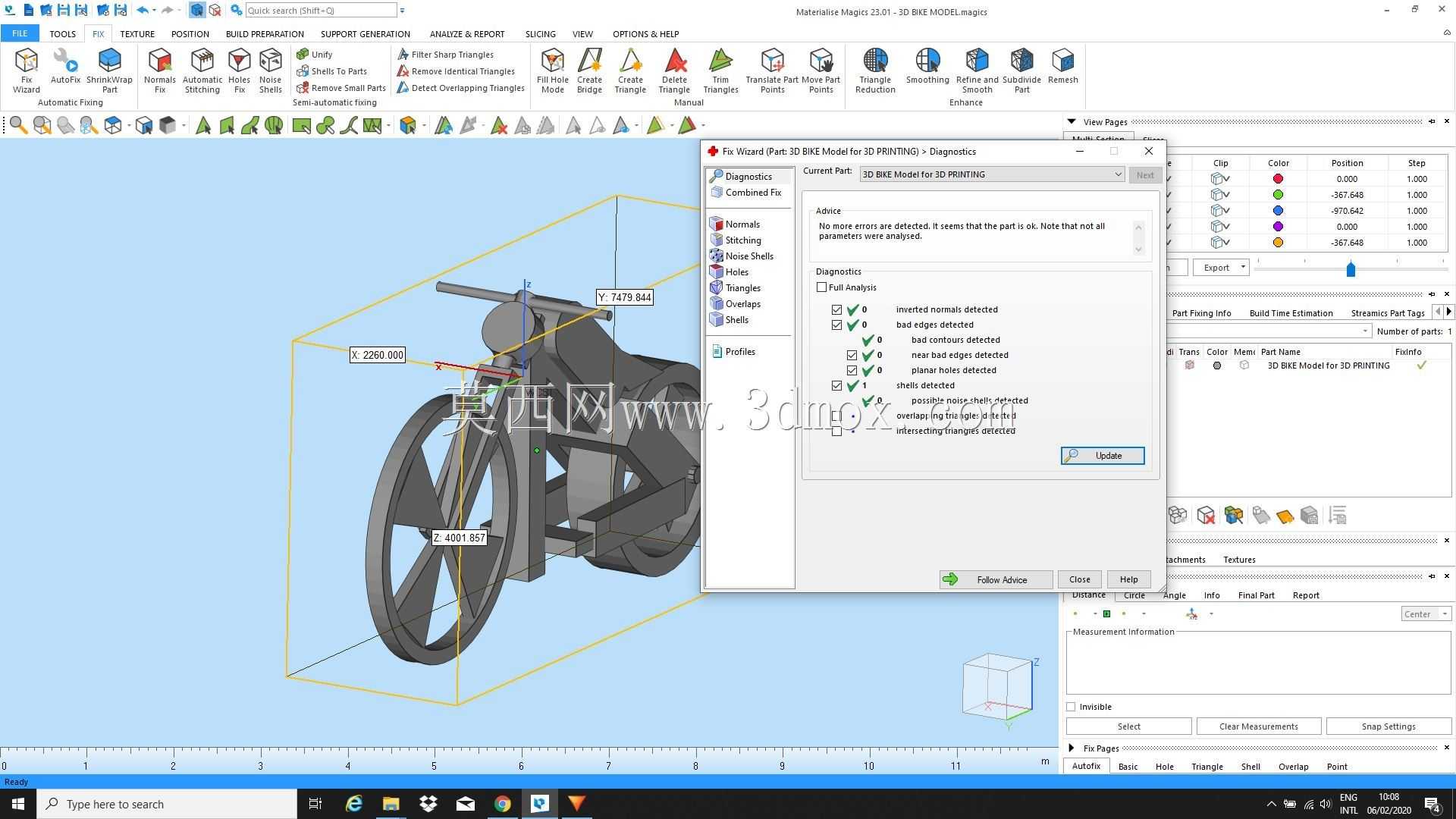Screen dimensions: 1456x819
Task: Select the Create Bridge tool
Action: click(x=589, y=71)
